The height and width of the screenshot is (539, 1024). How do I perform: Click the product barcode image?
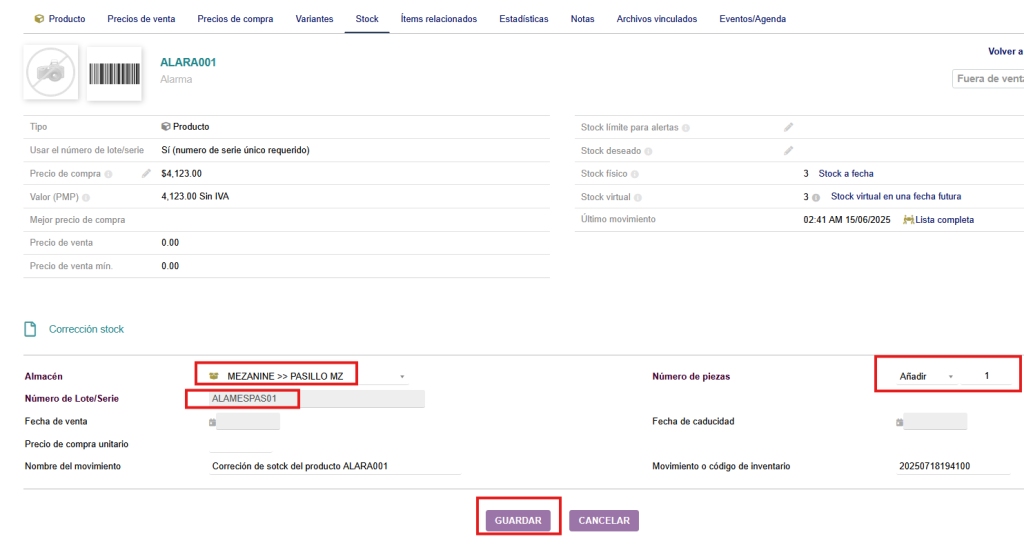[114, 73]
